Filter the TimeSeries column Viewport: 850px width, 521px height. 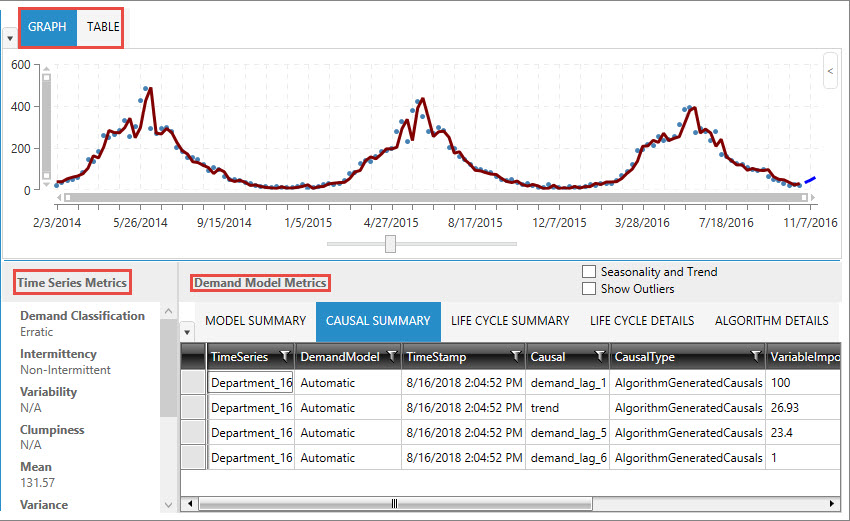coord(284,356)
